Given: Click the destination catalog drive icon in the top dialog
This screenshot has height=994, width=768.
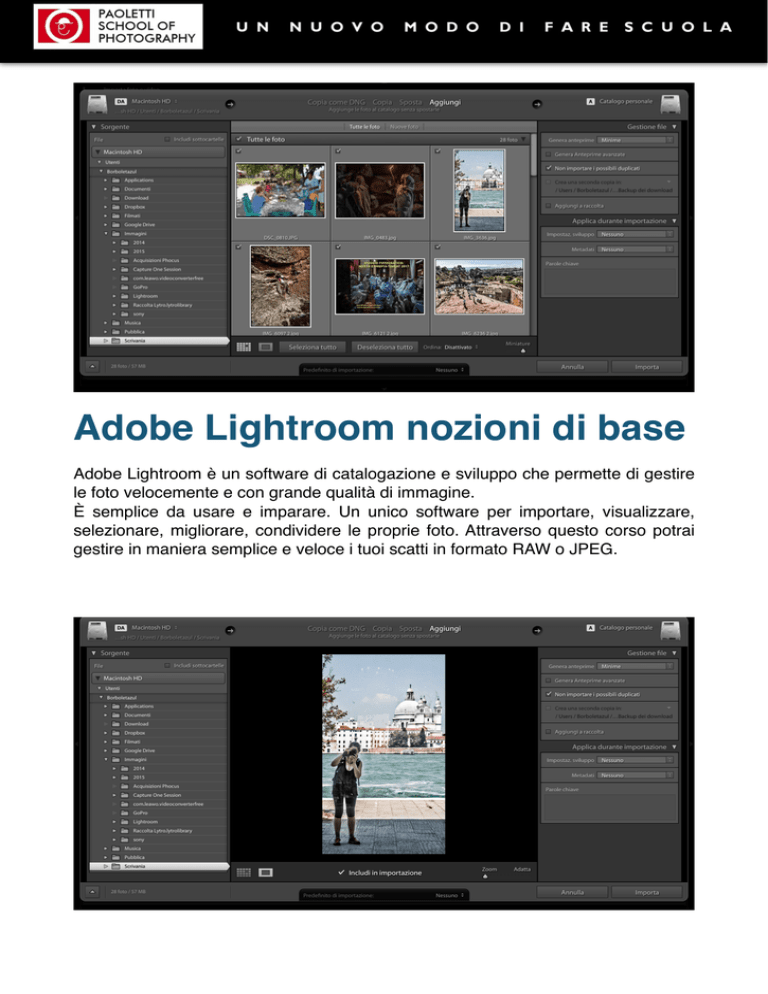Looking at the screenshot, I should 670,104.
